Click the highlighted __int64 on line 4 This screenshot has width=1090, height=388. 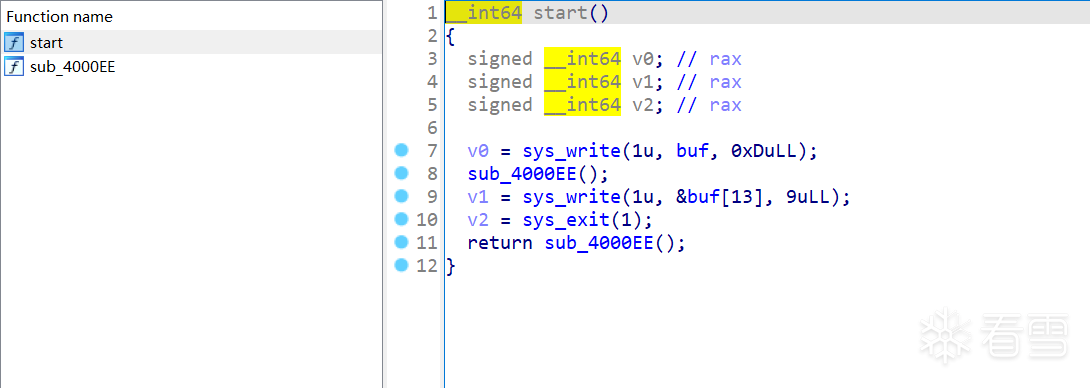tap(583, 82)
